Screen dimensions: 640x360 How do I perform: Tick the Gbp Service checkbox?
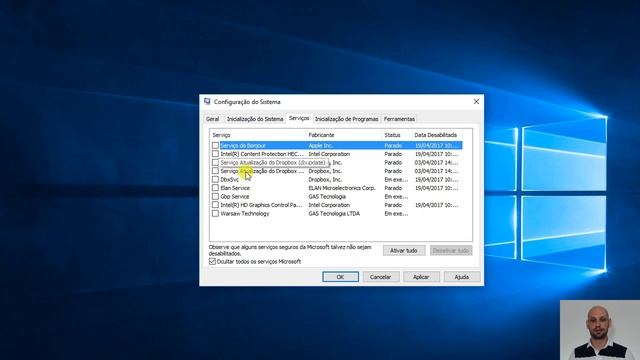[x=215, y=196]
